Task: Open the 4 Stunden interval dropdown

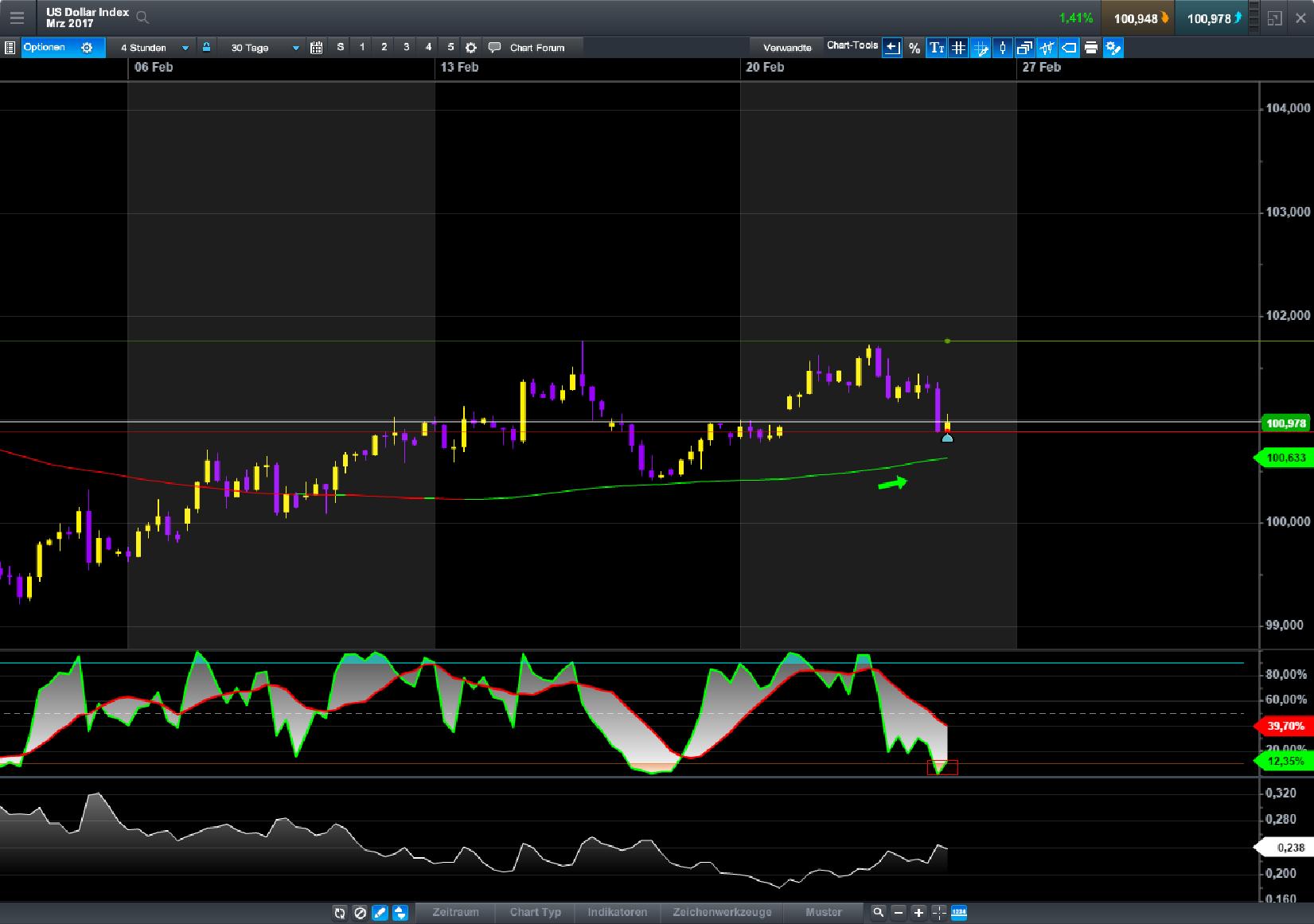Action: pyautogui.click(x=154, y=47)
